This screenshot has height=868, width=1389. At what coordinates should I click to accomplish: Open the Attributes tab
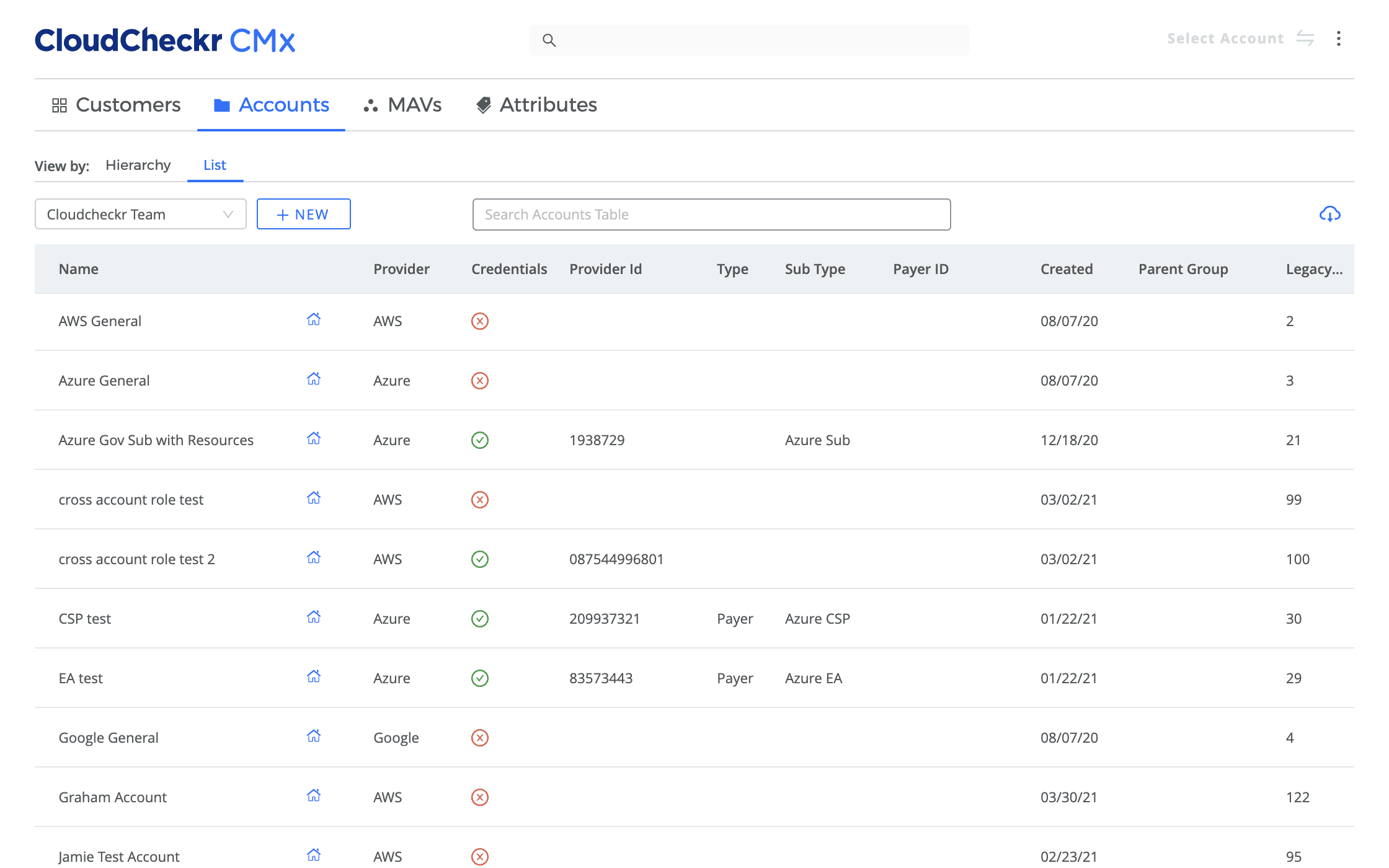pos(536,105)
